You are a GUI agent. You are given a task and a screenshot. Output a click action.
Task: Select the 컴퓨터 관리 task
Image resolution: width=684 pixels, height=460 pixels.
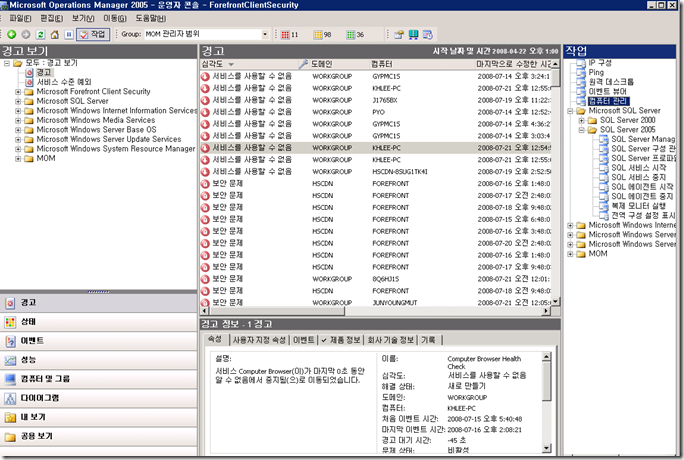[608, 101]
